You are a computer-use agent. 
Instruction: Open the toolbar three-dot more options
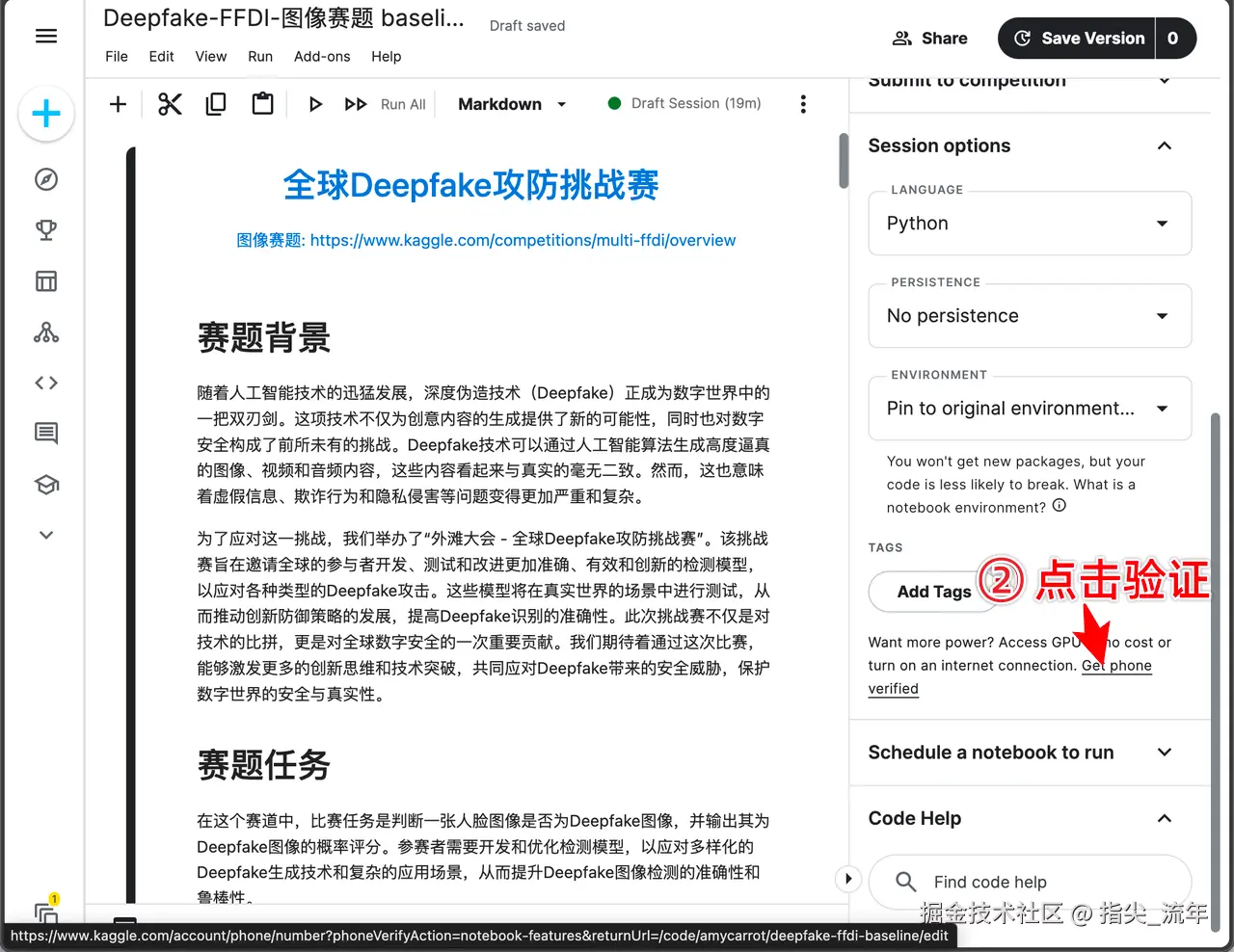tap(803, 104)
